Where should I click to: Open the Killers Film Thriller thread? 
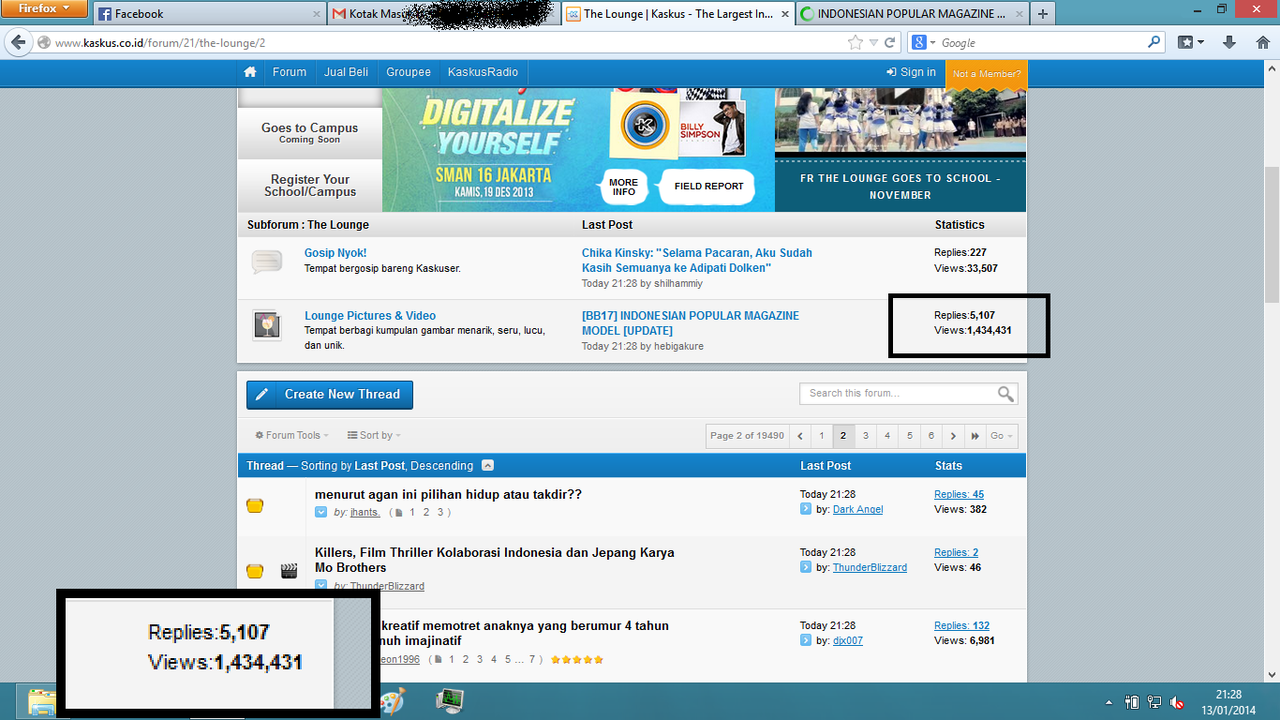coord(494,560)
